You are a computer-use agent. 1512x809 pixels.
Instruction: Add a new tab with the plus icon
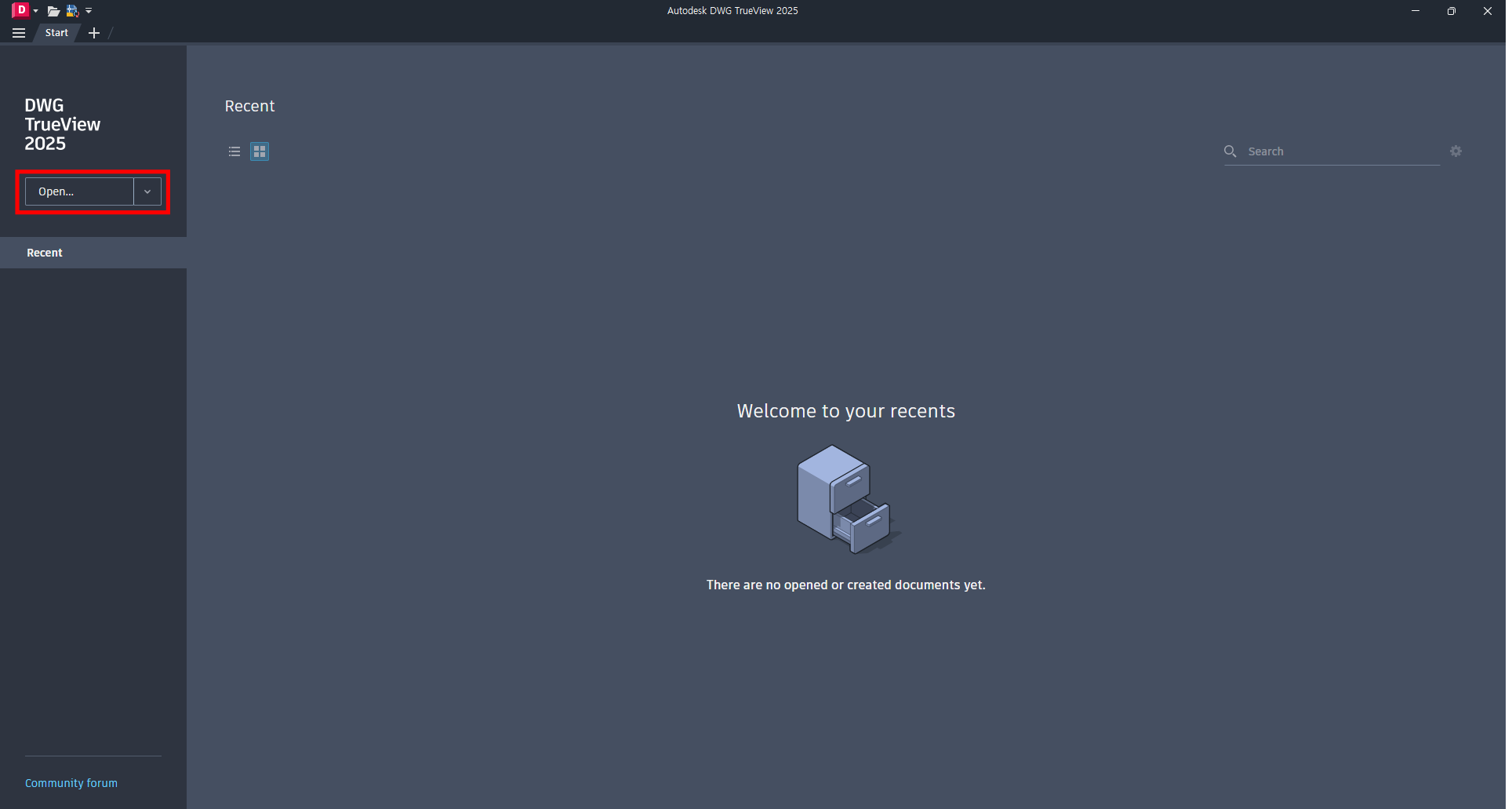point(94,33)
